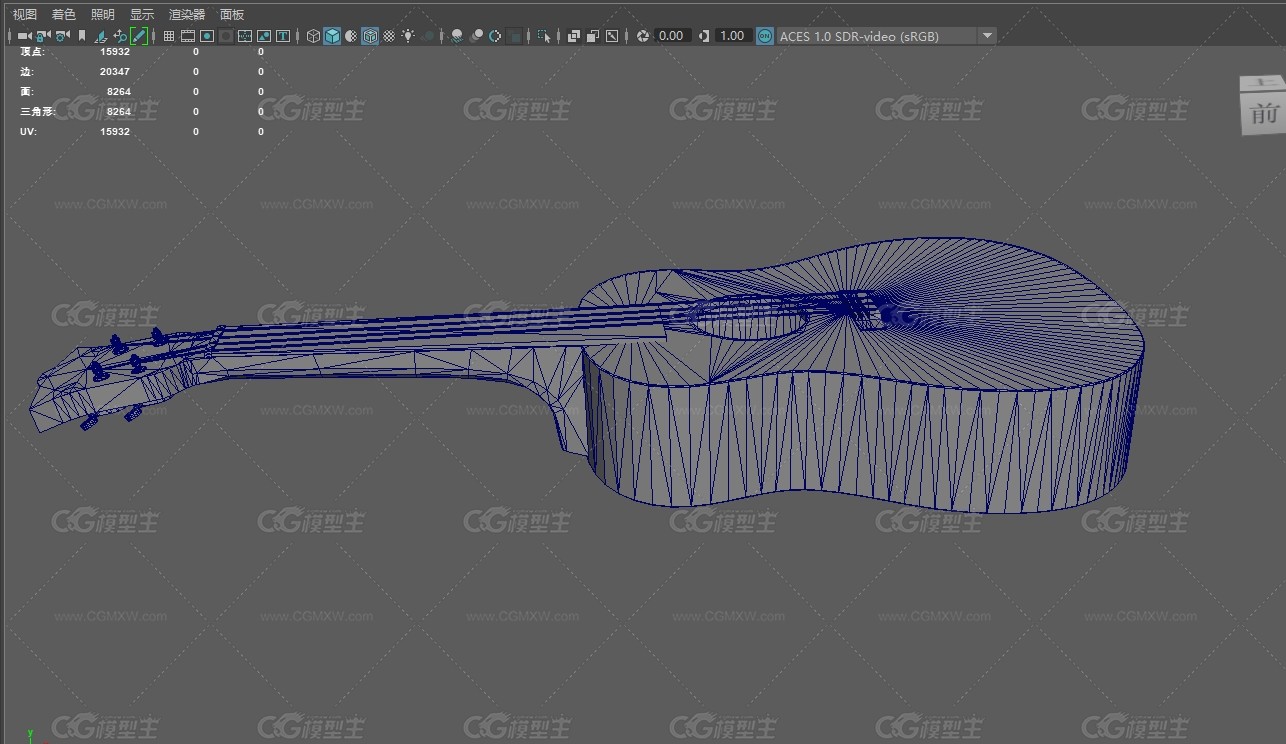Switch to Wireframe cube display
1286x744 pixels.
313,35
